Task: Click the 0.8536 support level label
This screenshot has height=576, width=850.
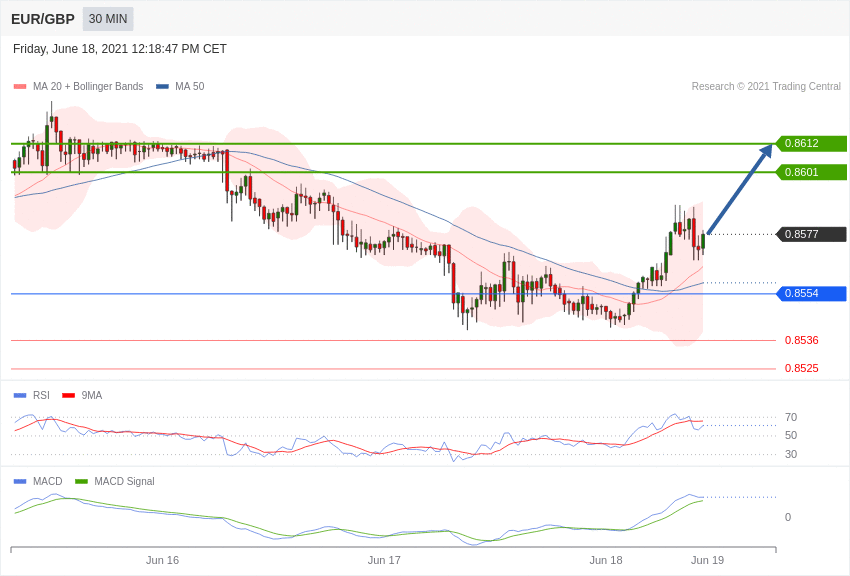Action: (x=802, y=340)
